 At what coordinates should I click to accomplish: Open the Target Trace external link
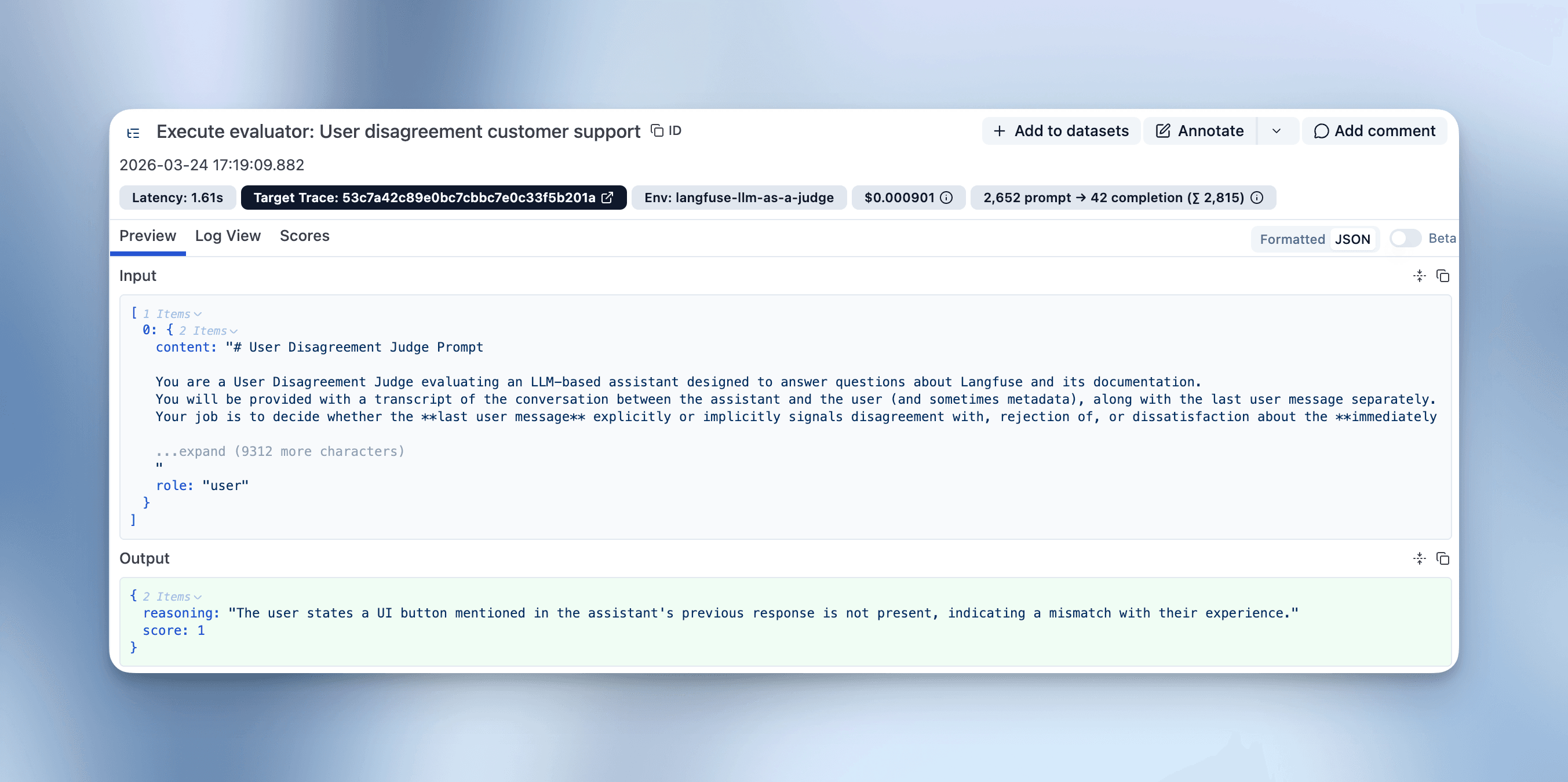(607, 197)
